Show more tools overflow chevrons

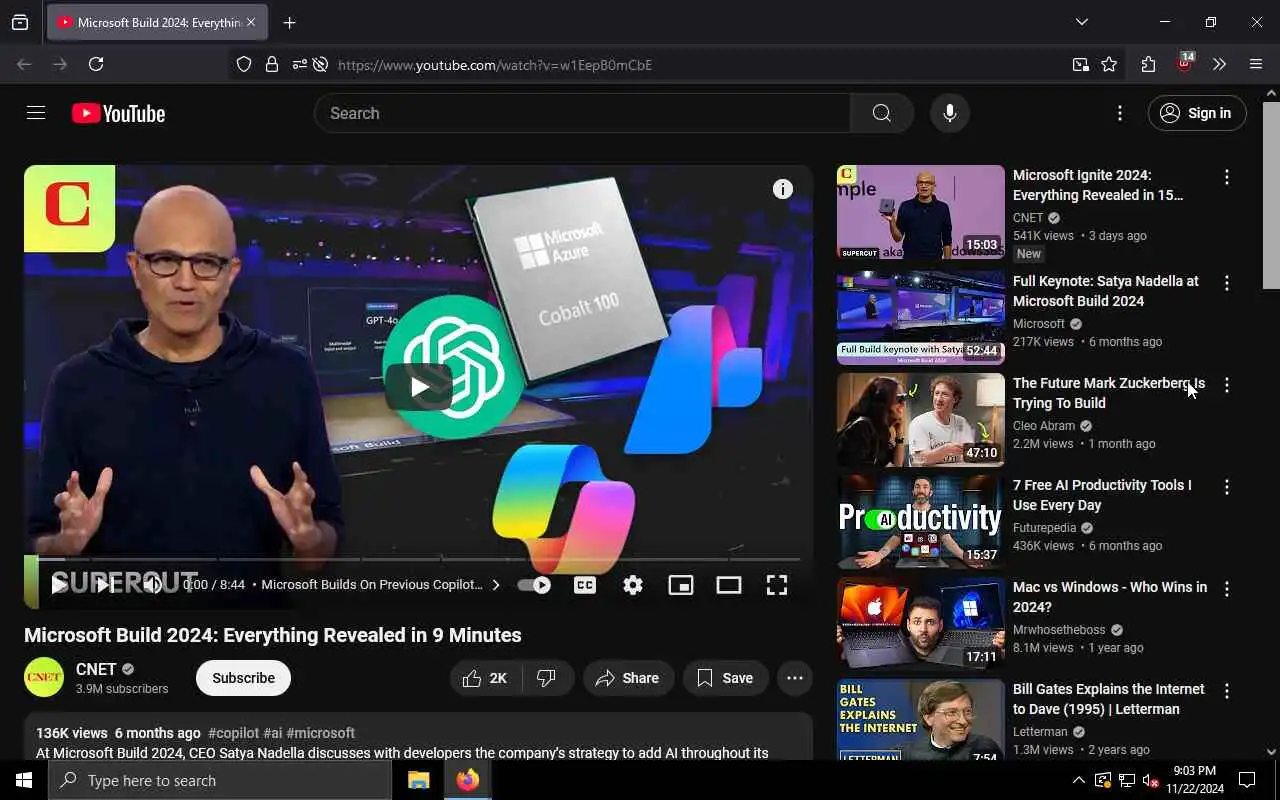(1219, 64)
